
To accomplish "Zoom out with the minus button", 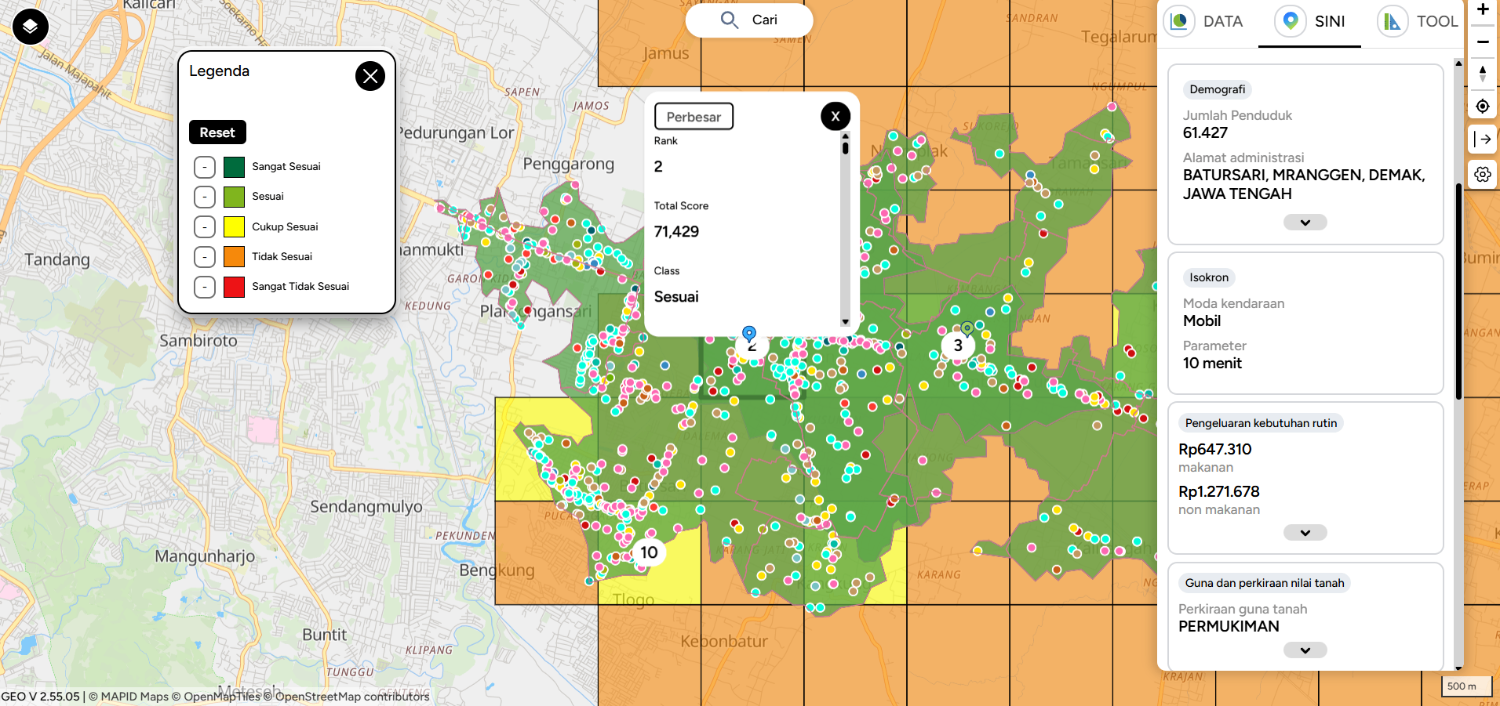I will (x=1482, y=41).
